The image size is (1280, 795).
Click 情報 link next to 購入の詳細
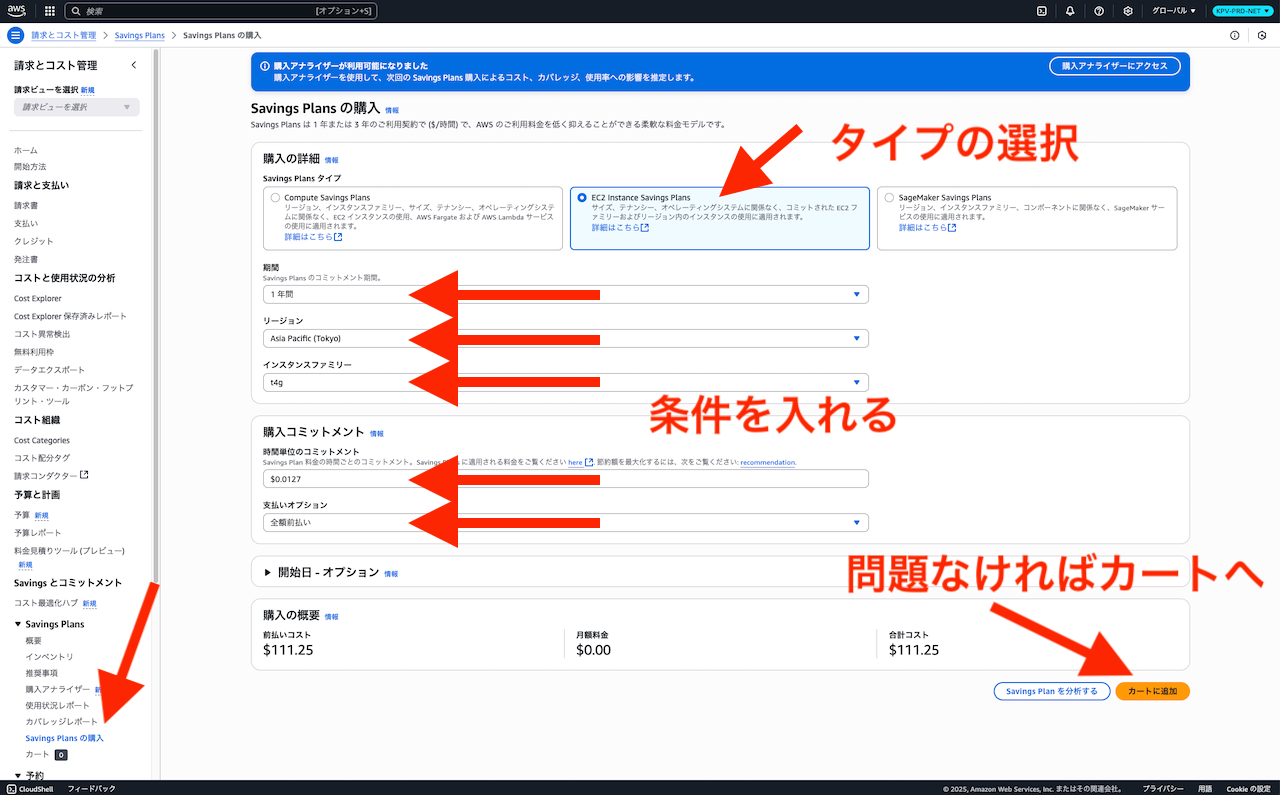tap(331, 160)
